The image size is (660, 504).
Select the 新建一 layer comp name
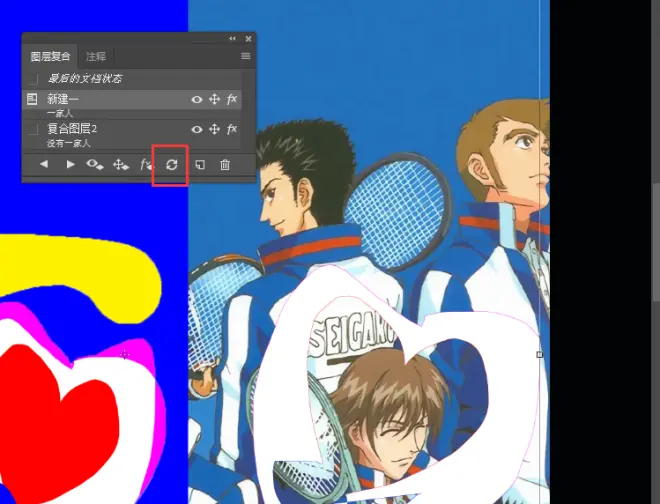[63, 99]
